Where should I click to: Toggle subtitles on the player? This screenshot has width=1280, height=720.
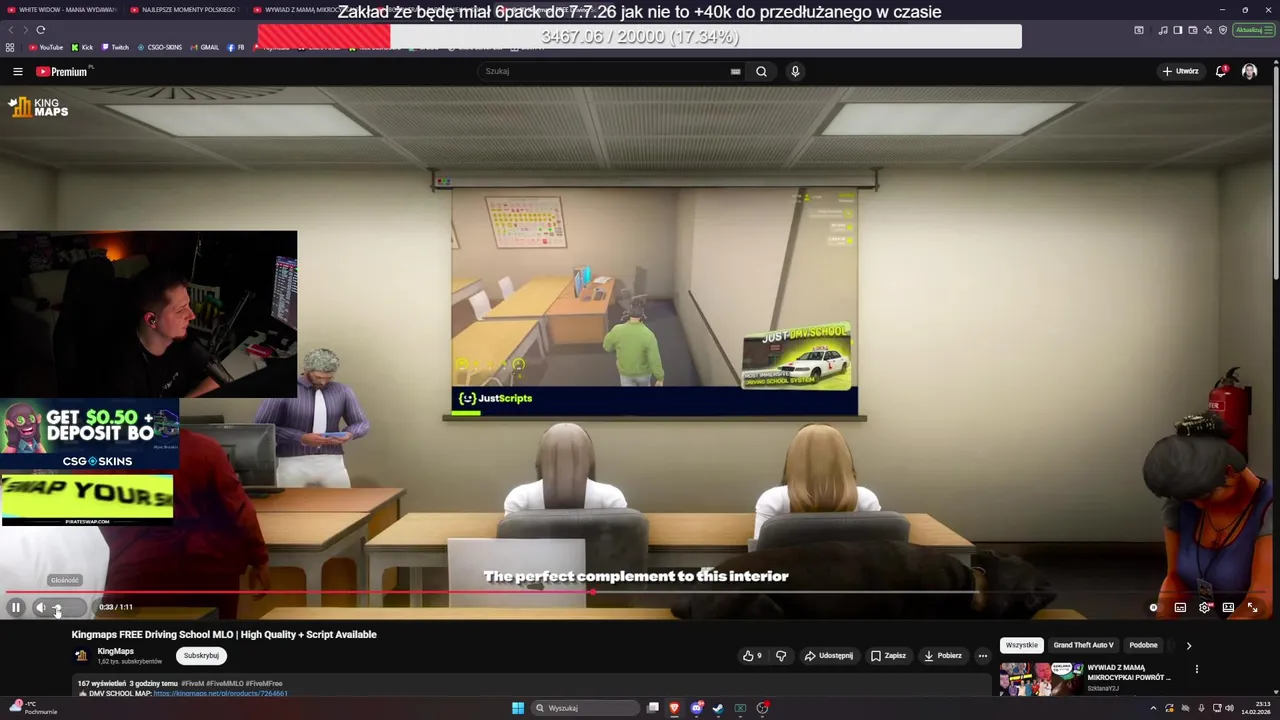1180,607
